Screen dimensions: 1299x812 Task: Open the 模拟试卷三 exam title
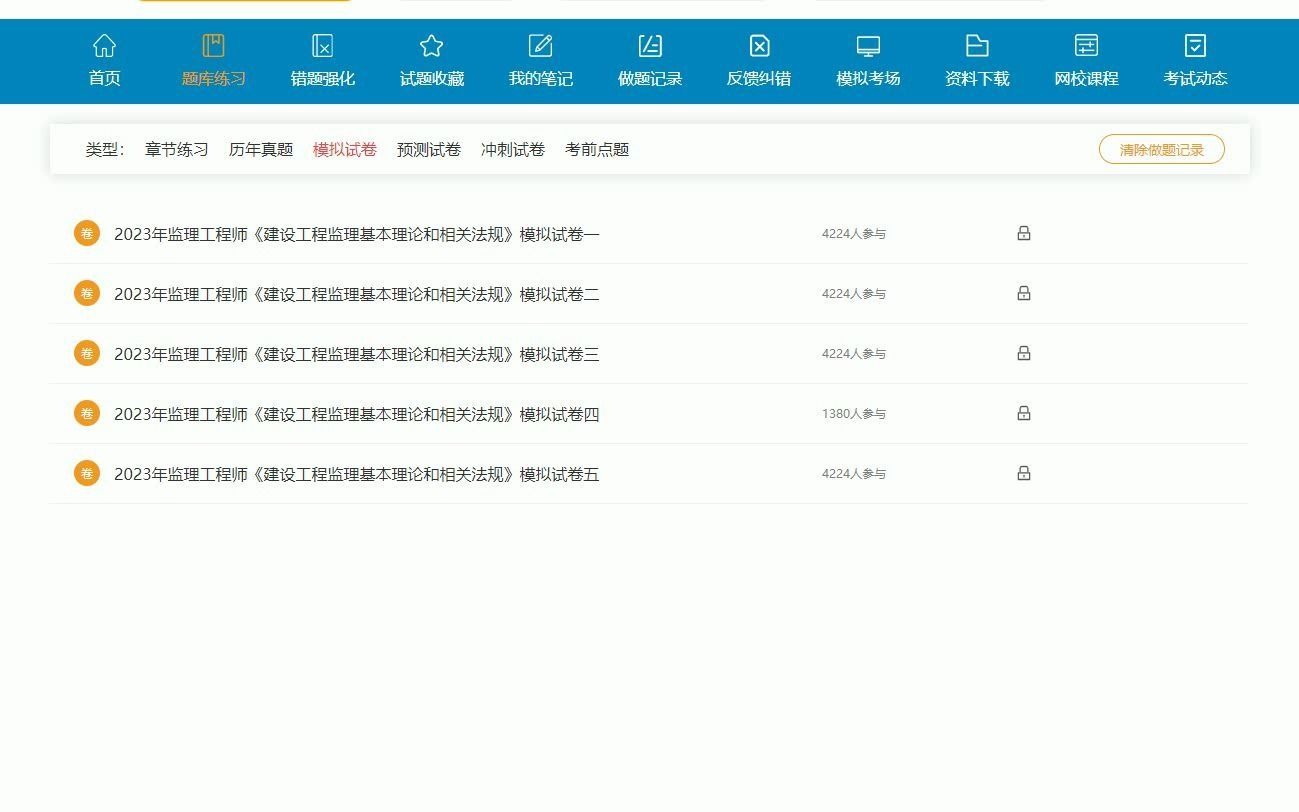pos(357,355)
